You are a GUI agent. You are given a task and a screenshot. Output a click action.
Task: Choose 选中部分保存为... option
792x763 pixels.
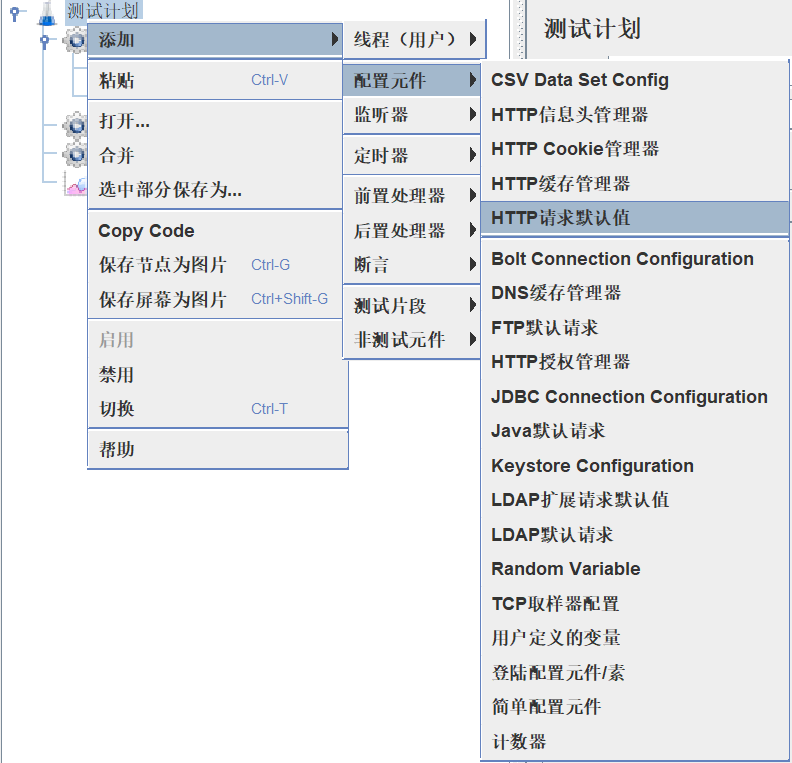(215, 190)
